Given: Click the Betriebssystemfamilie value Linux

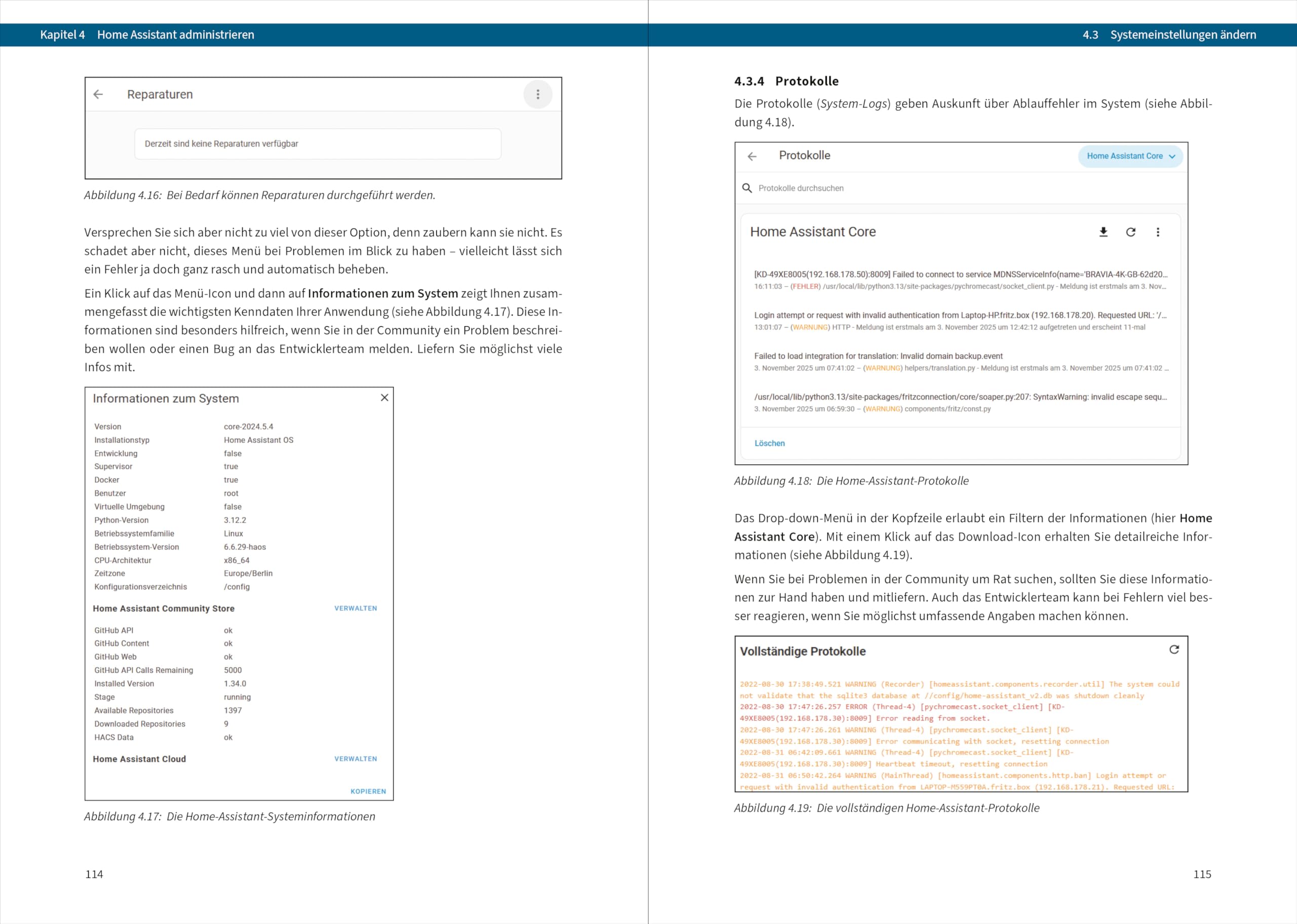Looking at the screenshot, I should click(233, 534).
